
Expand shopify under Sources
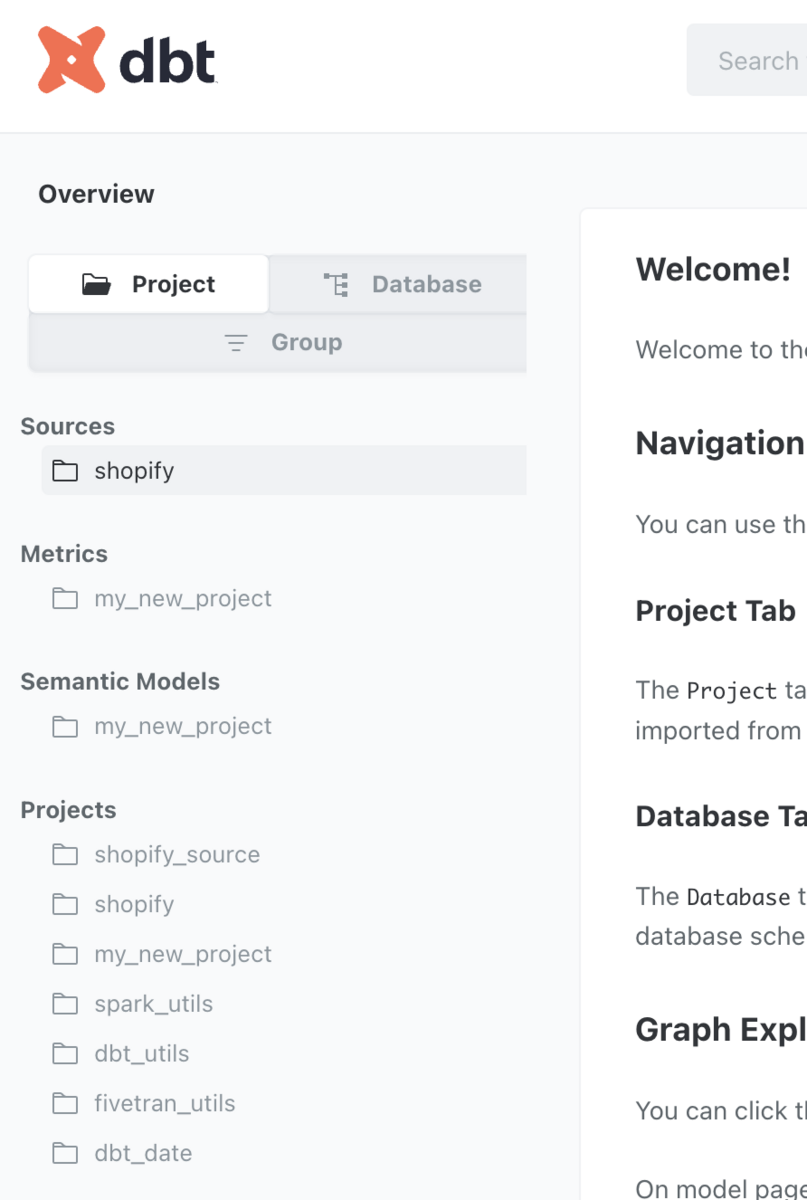pos(134,471)
